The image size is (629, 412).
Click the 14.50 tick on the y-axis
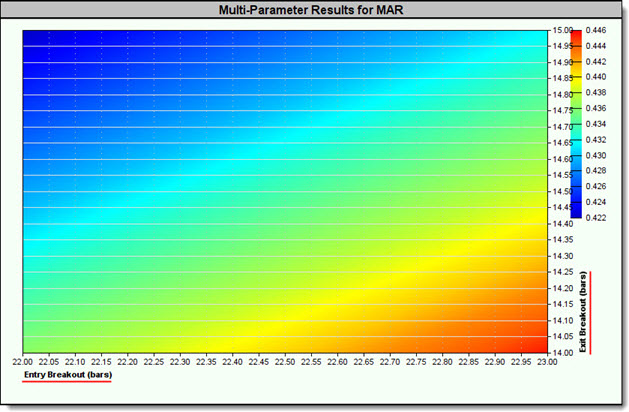561,191
